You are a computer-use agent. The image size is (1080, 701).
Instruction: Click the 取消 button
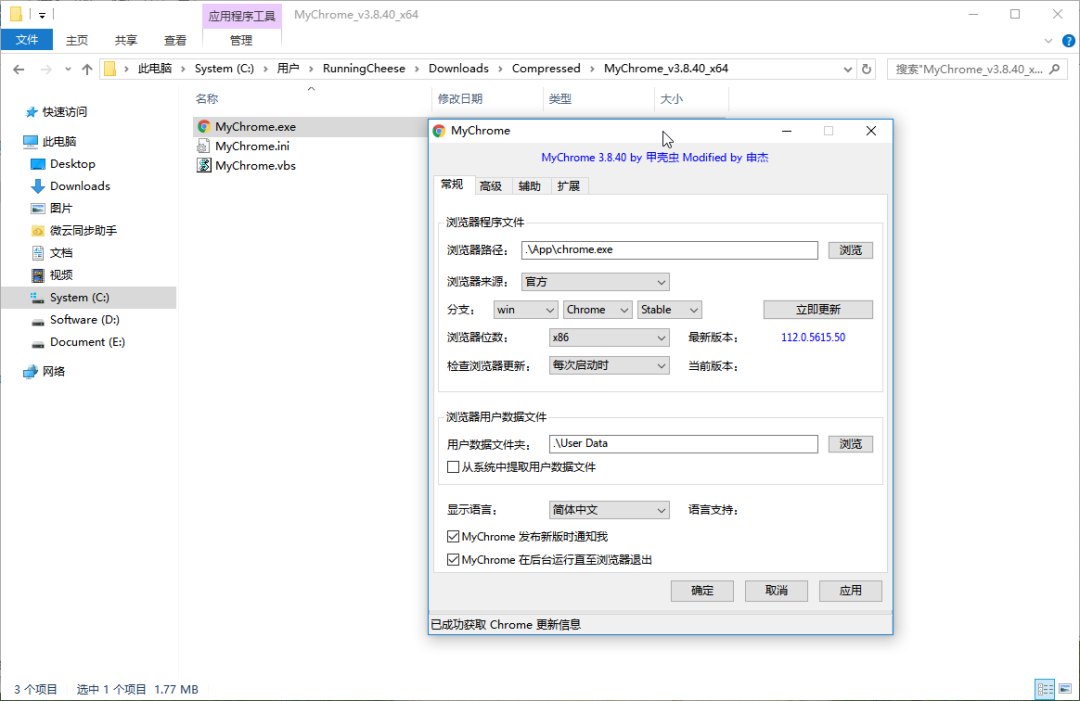coord(776,591)
